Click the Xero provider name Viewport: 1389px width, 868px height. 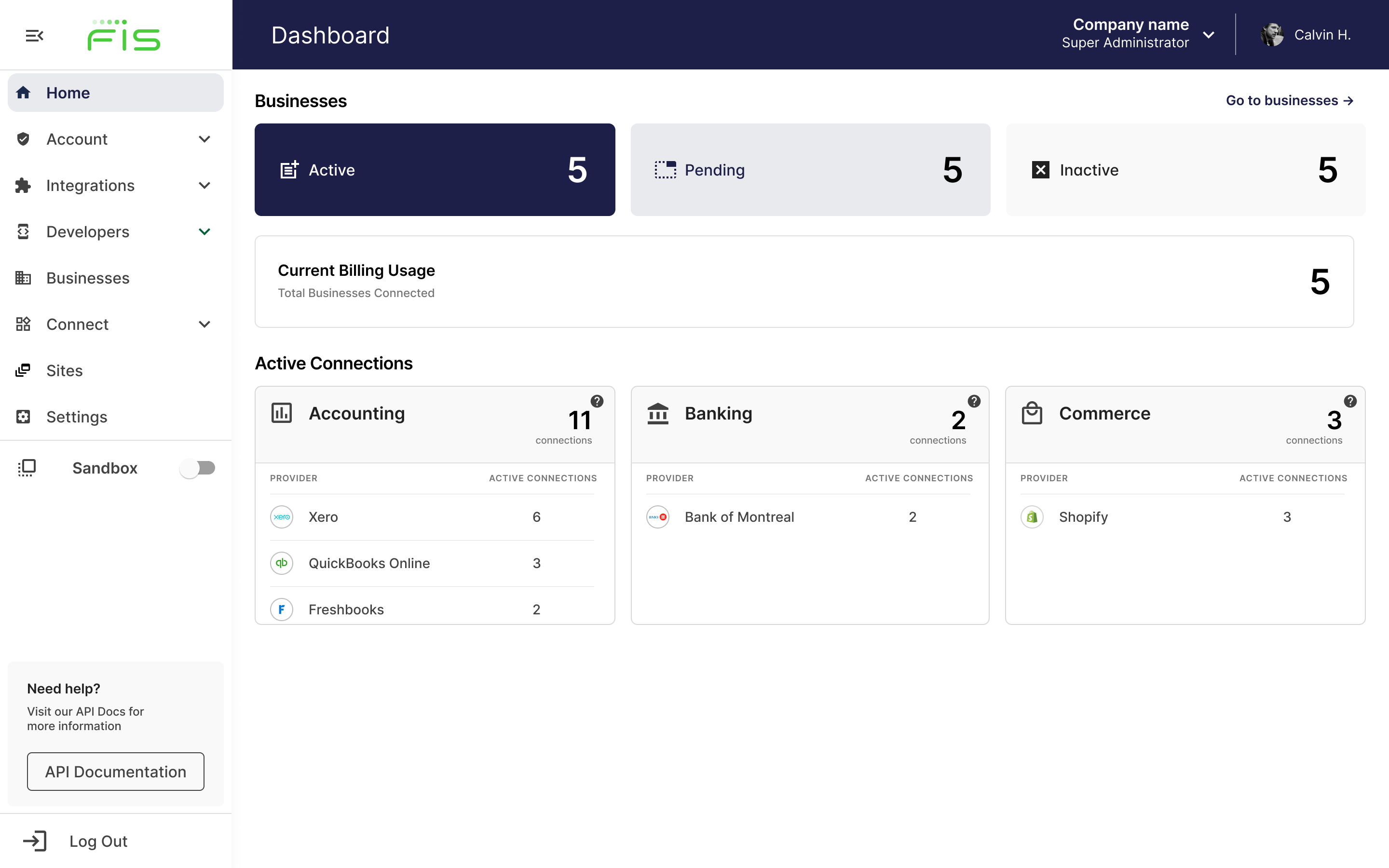pos(323,516)
